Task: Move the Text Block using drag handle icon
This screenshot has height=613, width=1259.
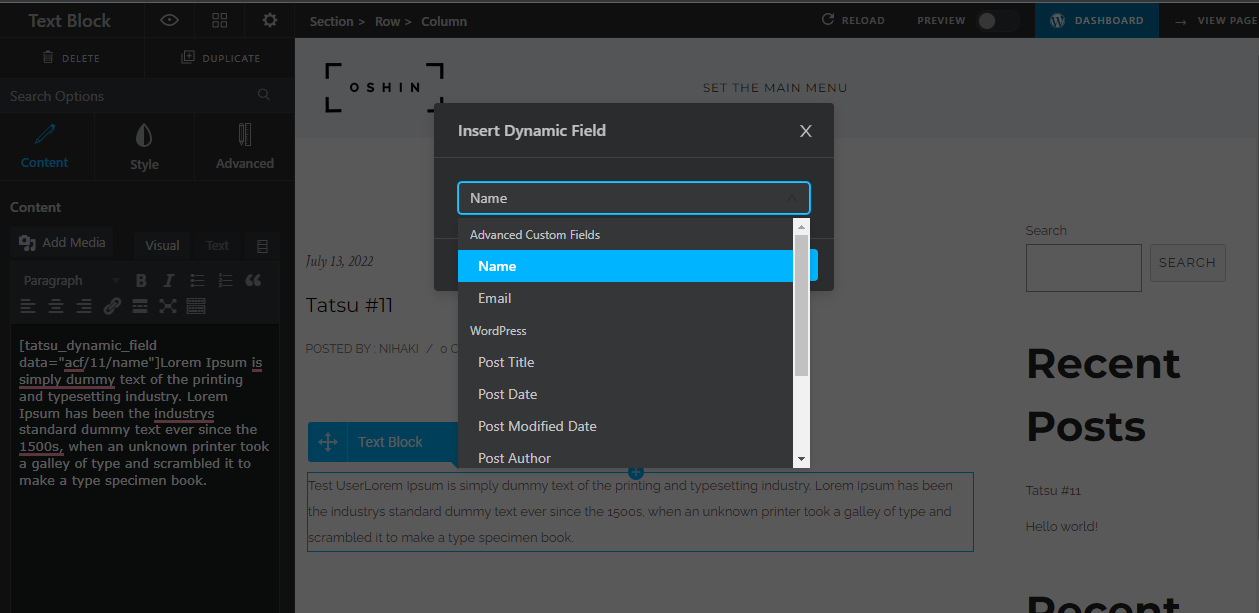Action: (x=327, y=442)
